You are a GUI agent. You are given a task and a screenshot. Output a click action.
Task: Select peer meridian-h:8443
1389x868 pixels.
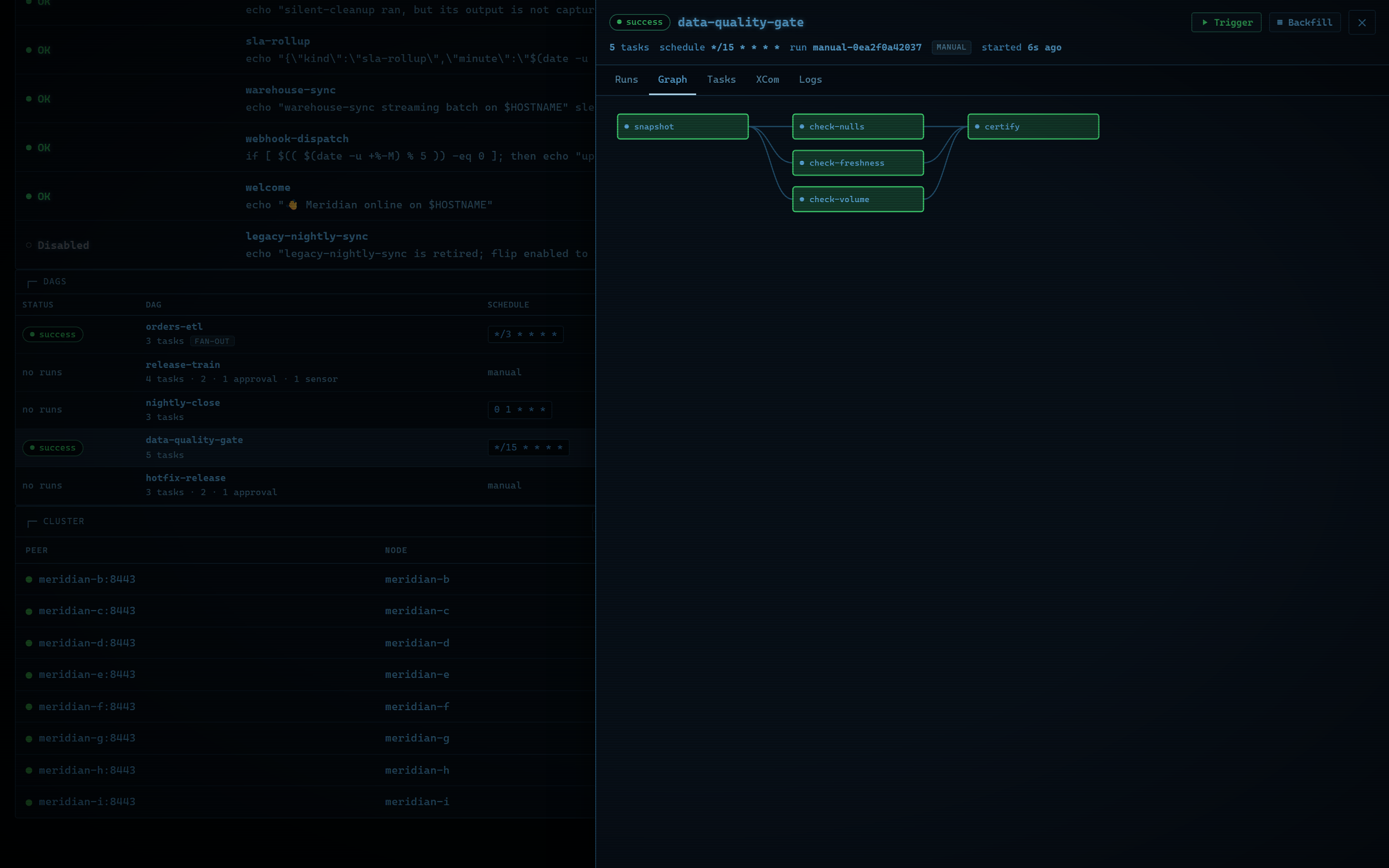click(87, 770)
